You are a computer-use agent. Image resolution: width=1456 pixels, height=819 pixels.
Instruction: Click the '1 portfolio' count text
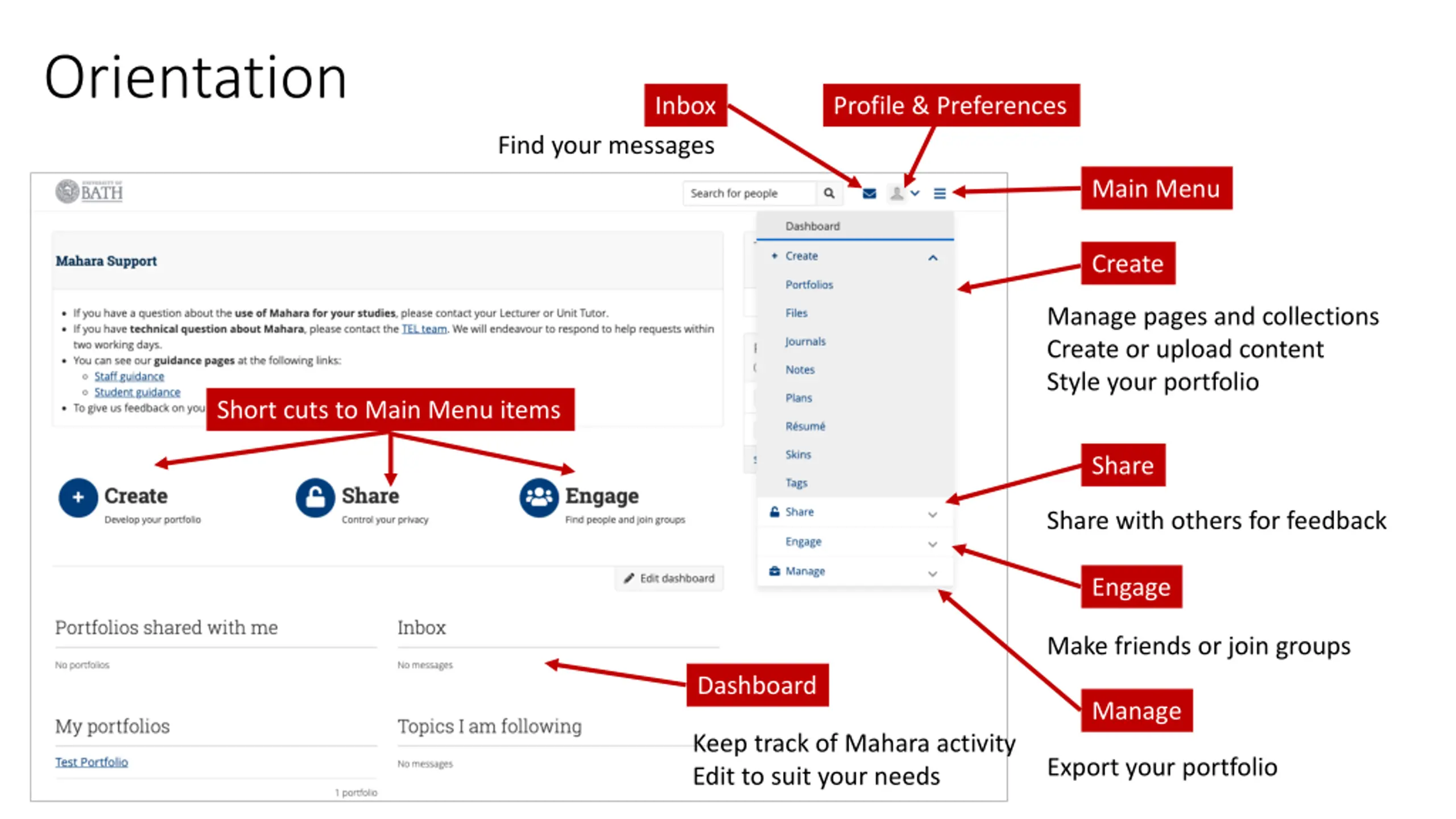355,792
